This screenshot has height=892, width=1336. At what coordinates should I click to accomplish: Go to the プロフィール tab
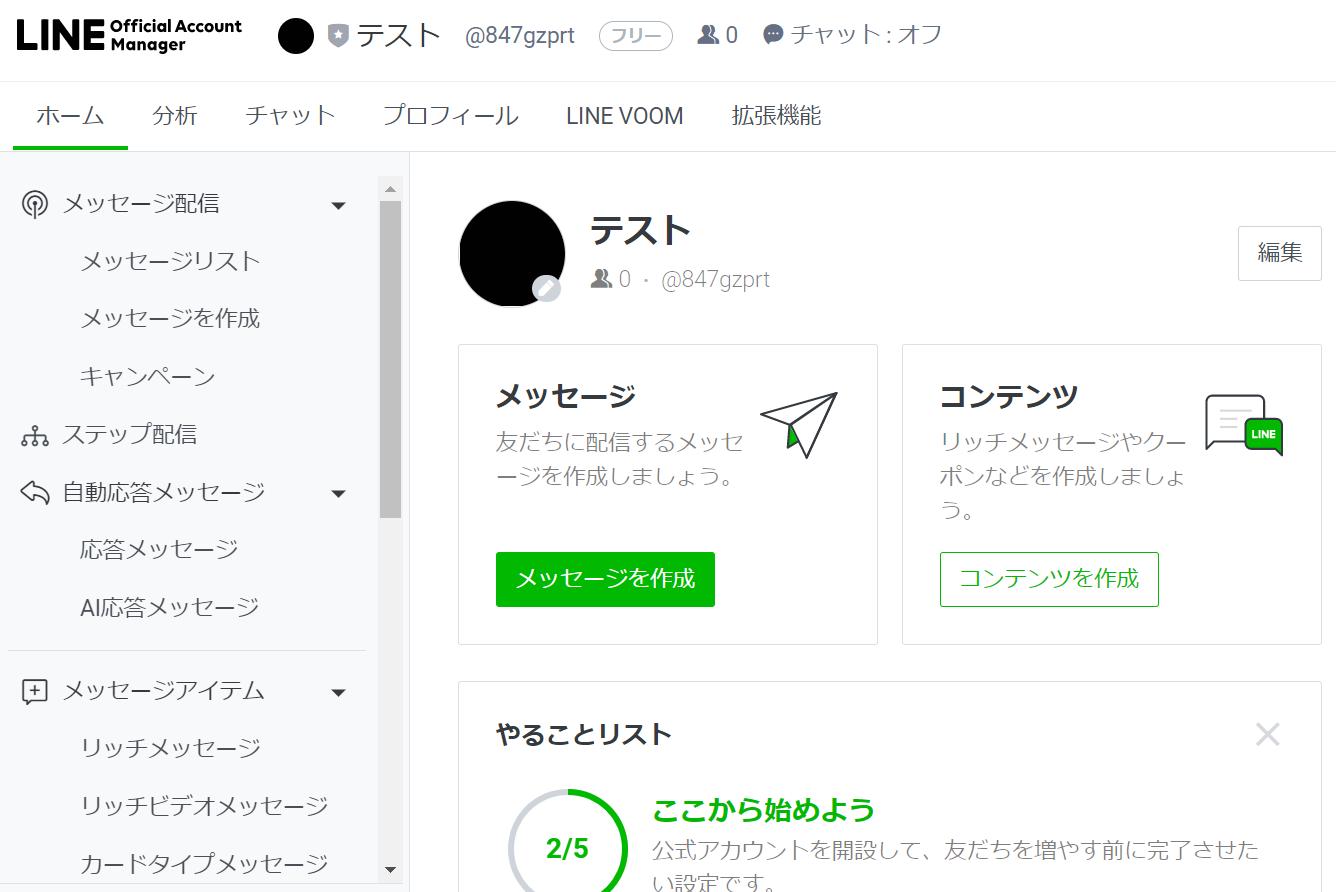[451, 116]
